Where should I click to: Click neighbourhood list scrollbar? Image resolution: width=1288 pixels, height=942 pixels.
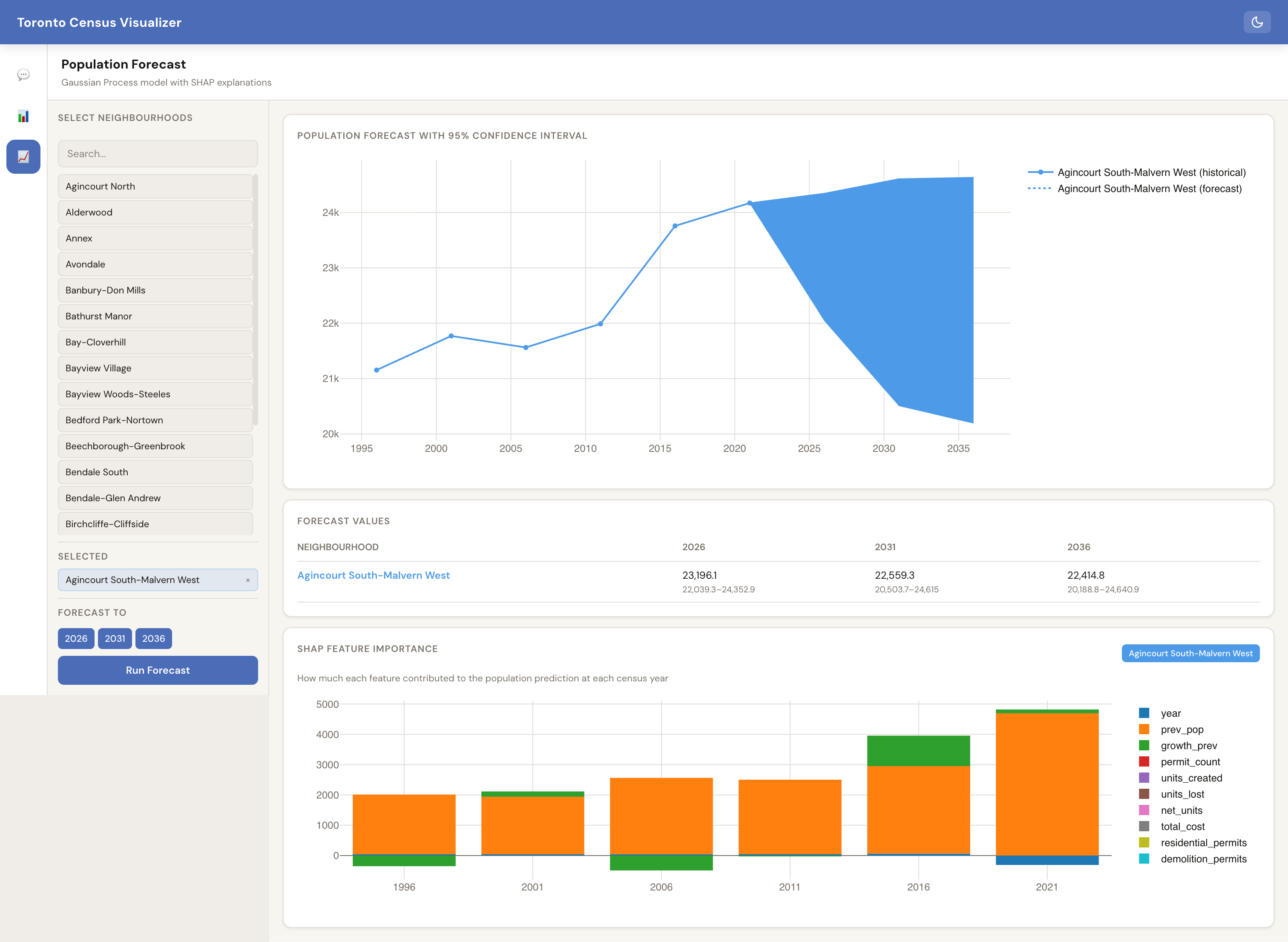click(256, 300)
